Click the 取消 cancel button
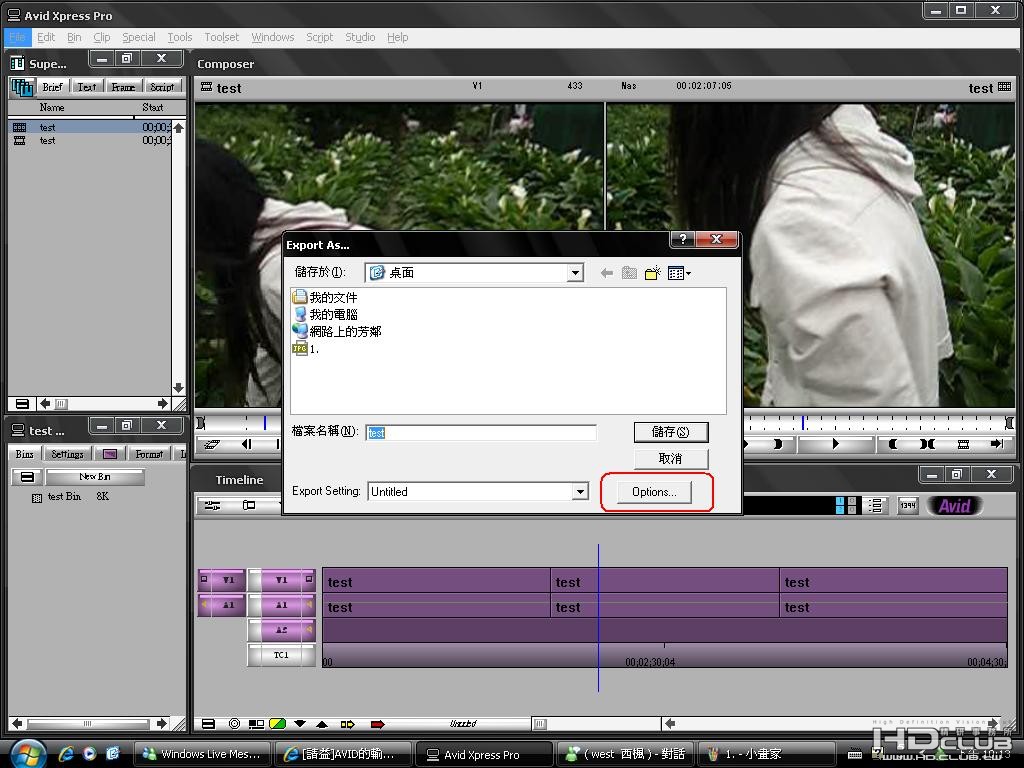The image size is (1024, 768). [671, 458]
